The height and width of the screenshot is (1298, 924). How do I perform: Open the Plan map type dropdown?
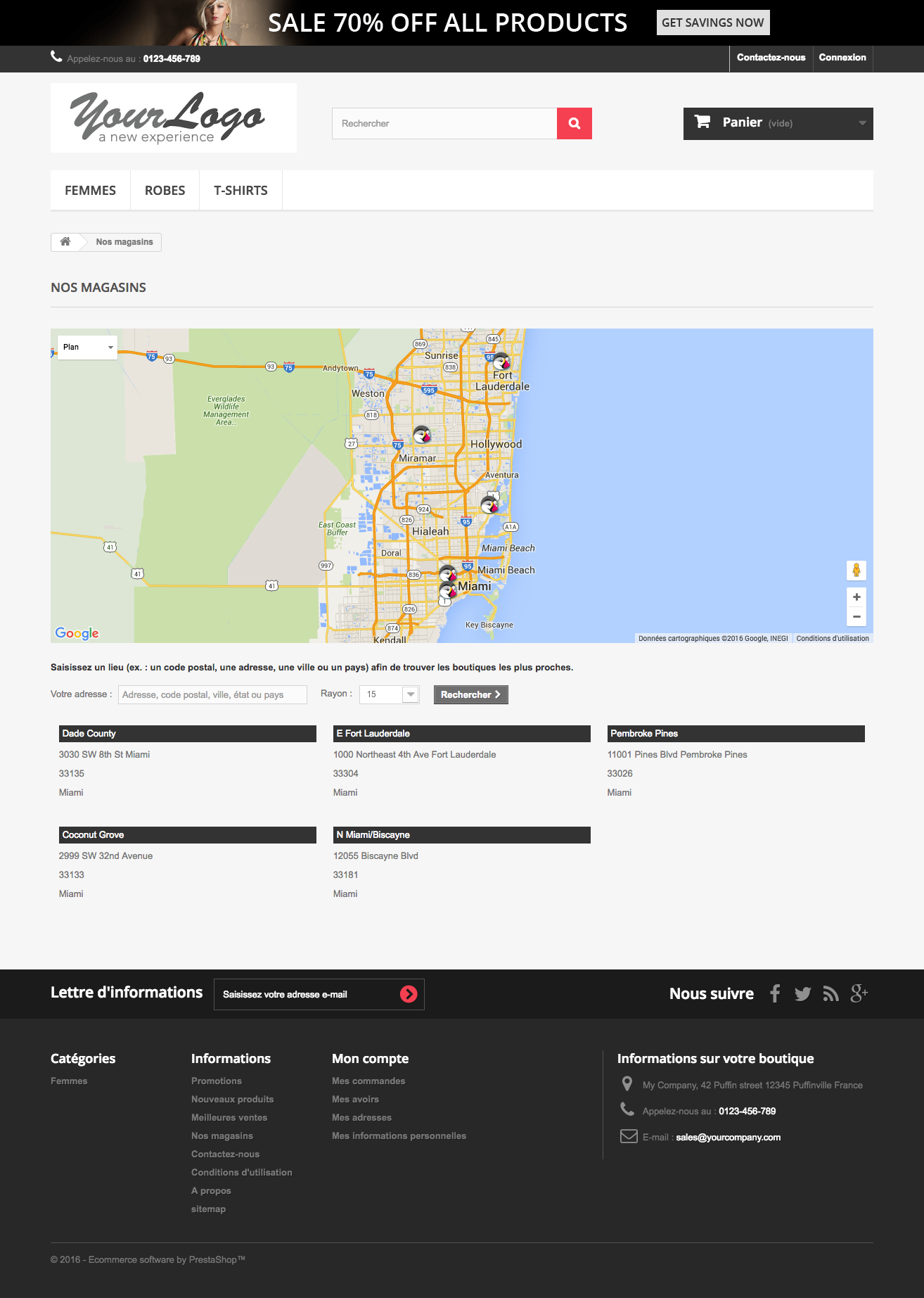87,347
